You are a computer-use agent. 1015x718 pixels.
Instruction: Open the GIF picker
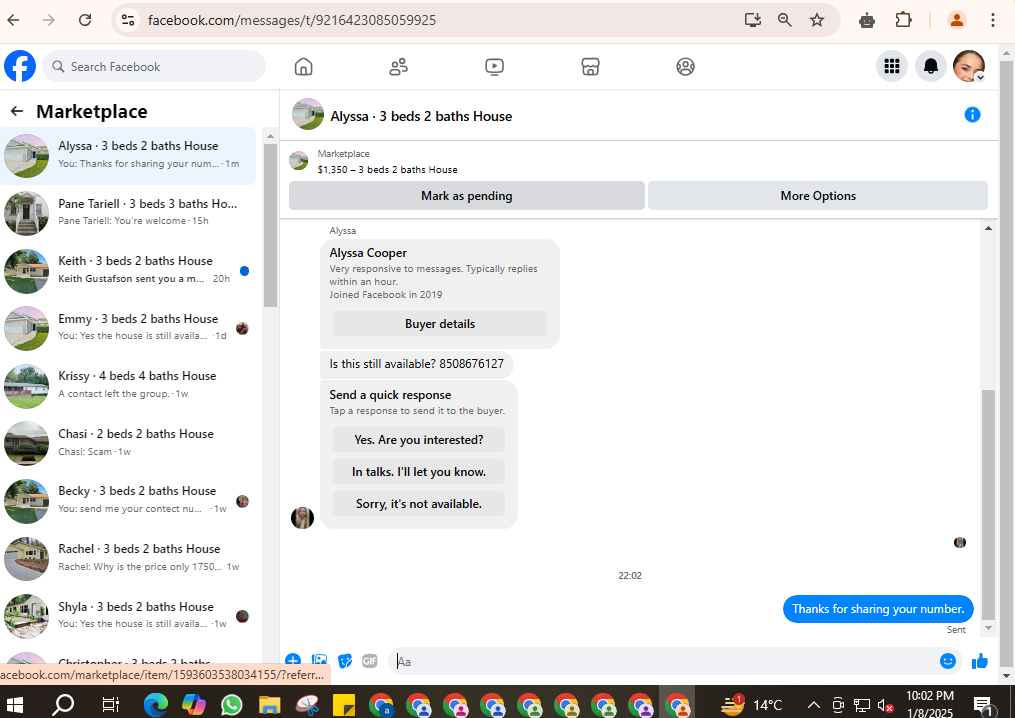coord(370,660)
